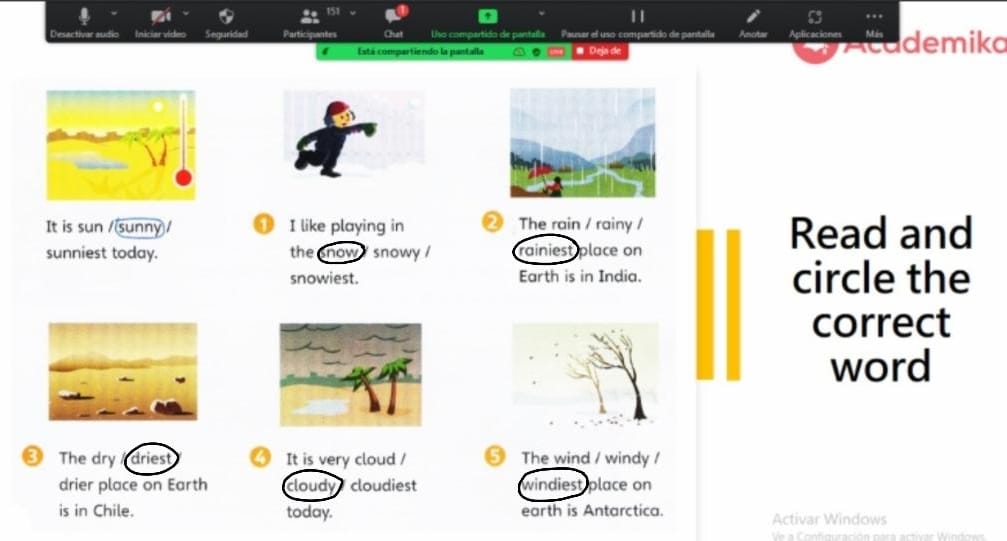Click the shield icon in sharing bar
Image resolution: width=1007 pixels, height=541 pixels.
pyautogui.click(x=536, y=51)
